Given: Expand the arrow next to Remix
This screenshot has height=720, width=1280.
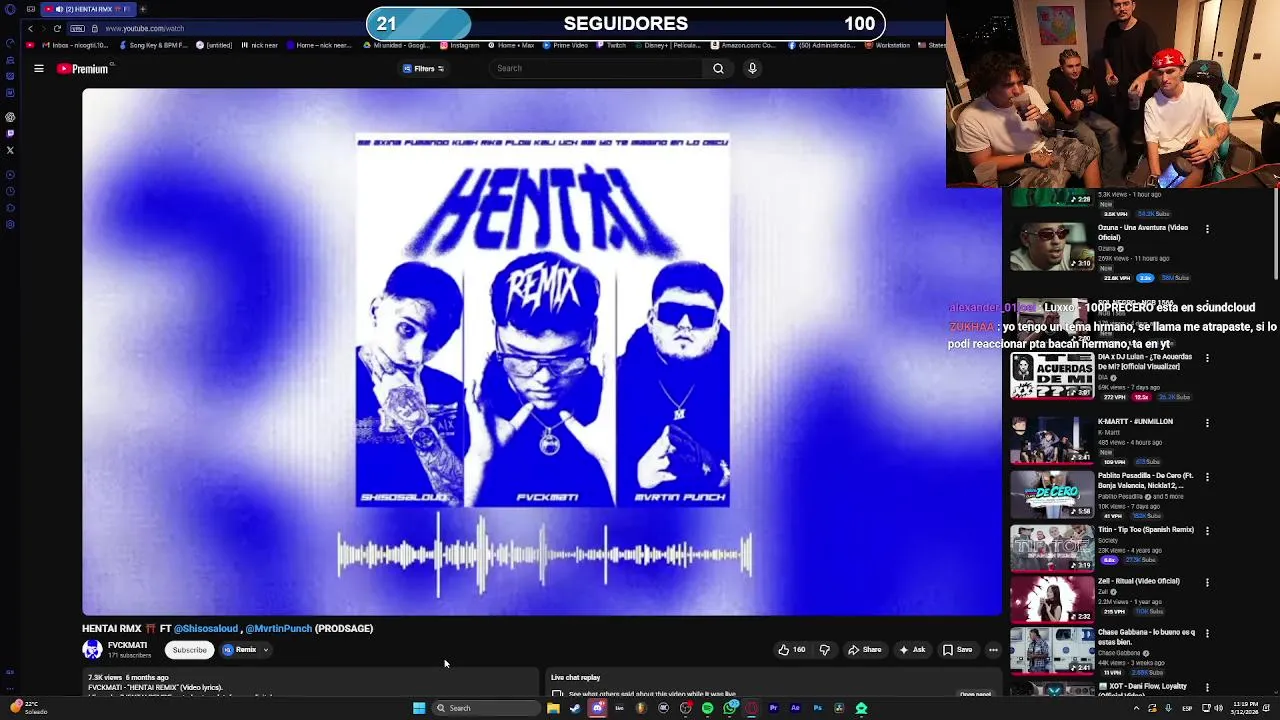Looking at the screenshot, I should point(266,650).
